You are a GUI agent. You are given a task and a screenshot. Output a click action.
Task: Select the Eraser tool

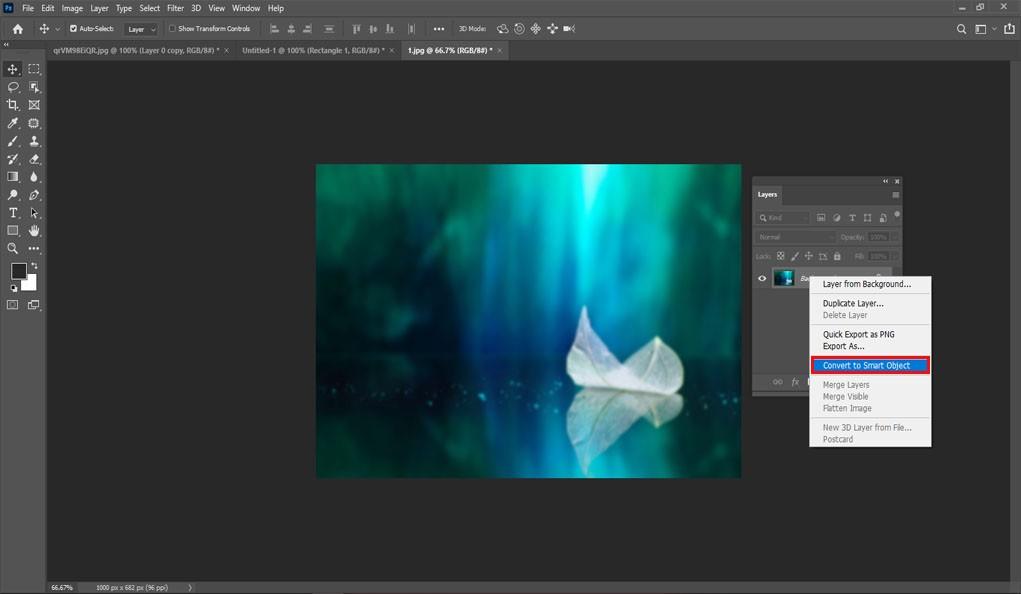34,159
